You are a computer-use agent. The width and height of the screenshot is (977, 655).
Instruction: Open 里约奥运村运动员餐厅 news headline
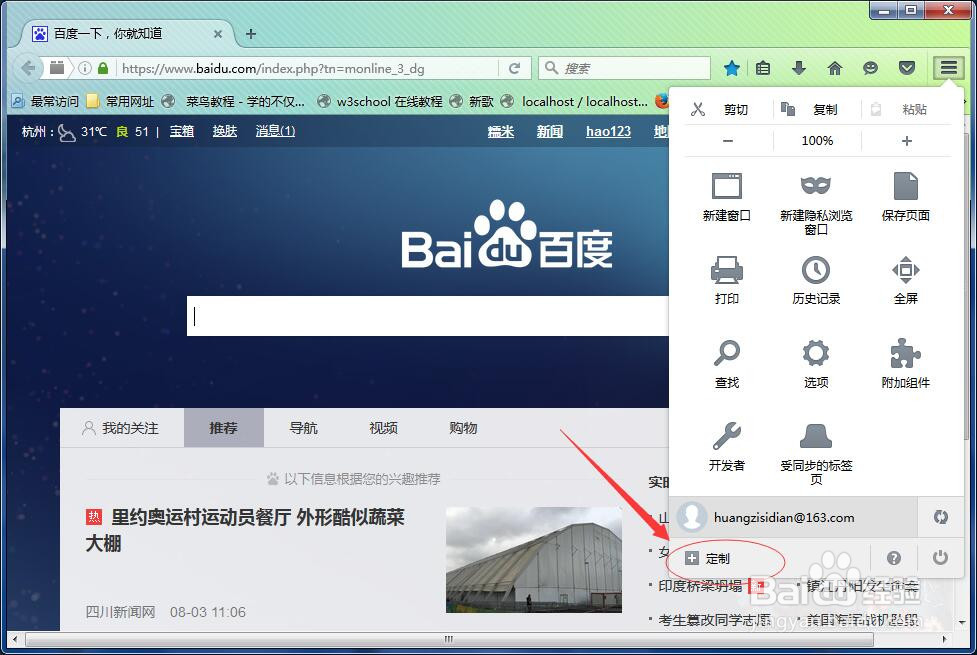pos(245,530)
